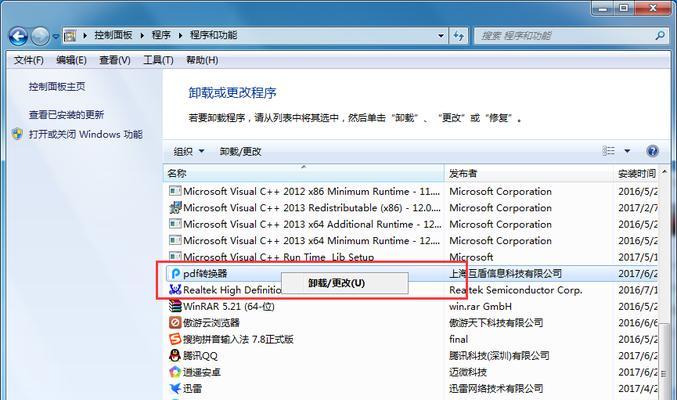Click the shield icon beside Windows 功能
The height and width of the screenshot is (400, 677).
coord(17,134)
